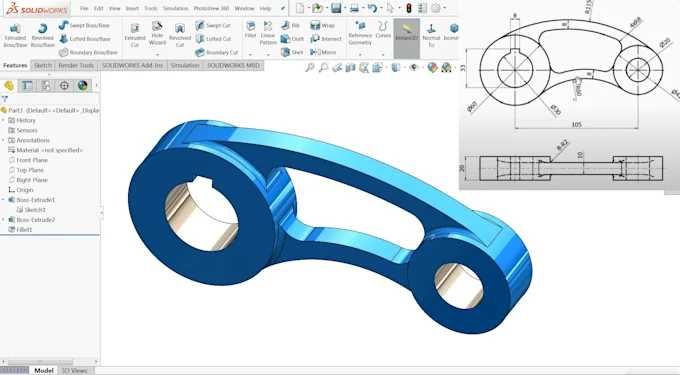The width and height of the screenshot is (680, 375).
Task: Click the Print icon
Action: (354, 8)
